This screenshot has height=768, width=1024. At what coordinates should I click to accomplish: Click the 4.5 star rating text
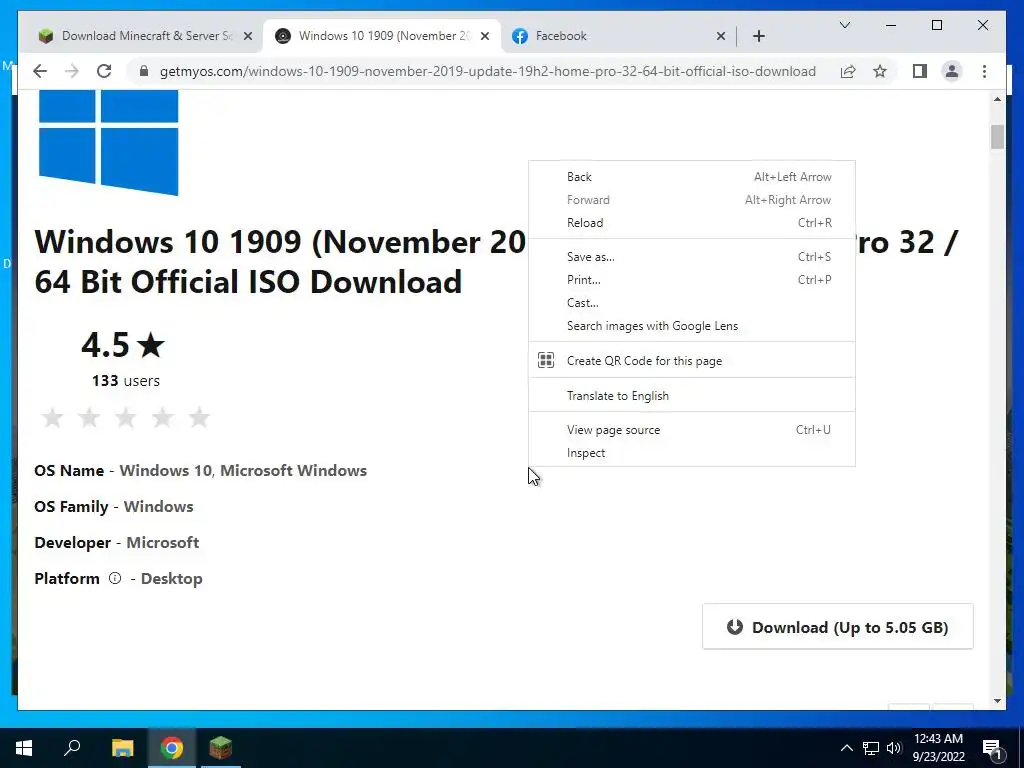click(x=123, y=345)
